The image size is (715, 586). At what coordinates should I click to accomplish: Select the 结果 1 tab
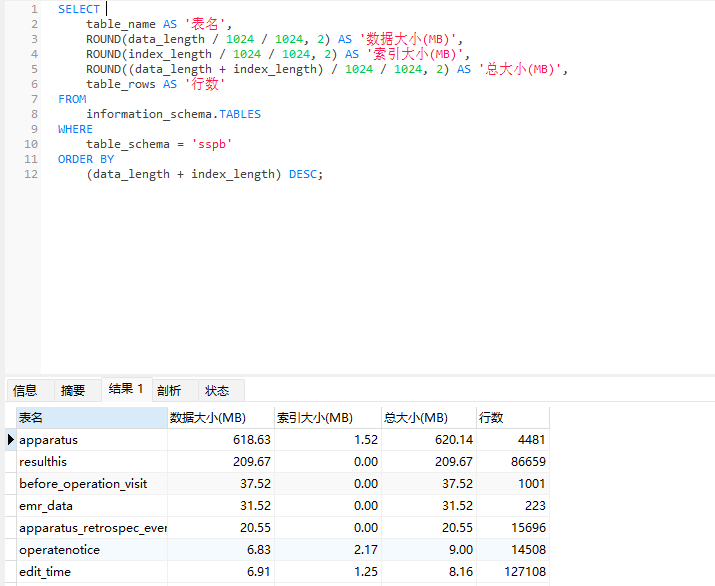(x=126, y=389)
